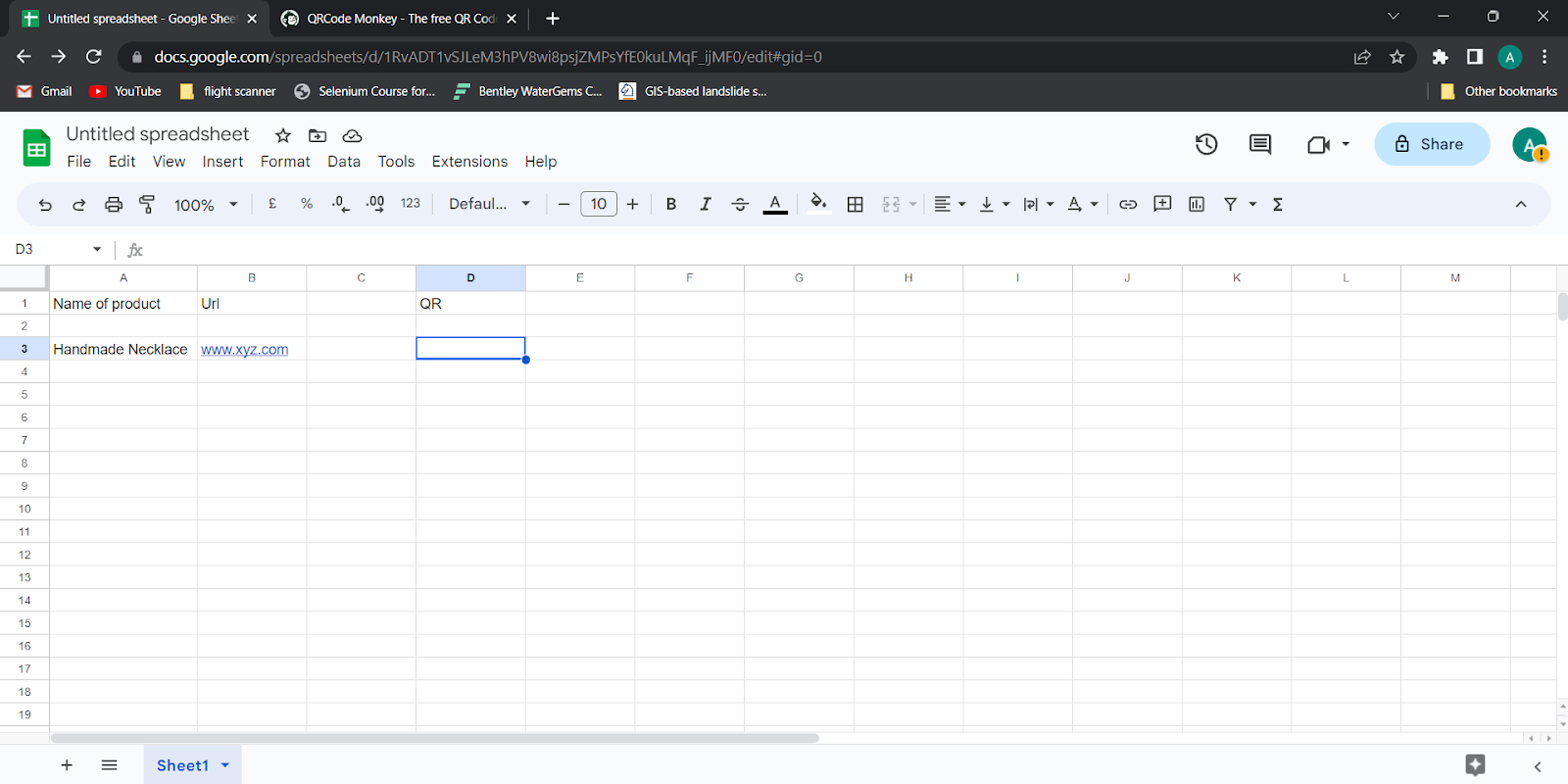Click the Name box showing D3
Image resolution: width=1568 pixels, height=784 pixels.
(x=58, y=249)
